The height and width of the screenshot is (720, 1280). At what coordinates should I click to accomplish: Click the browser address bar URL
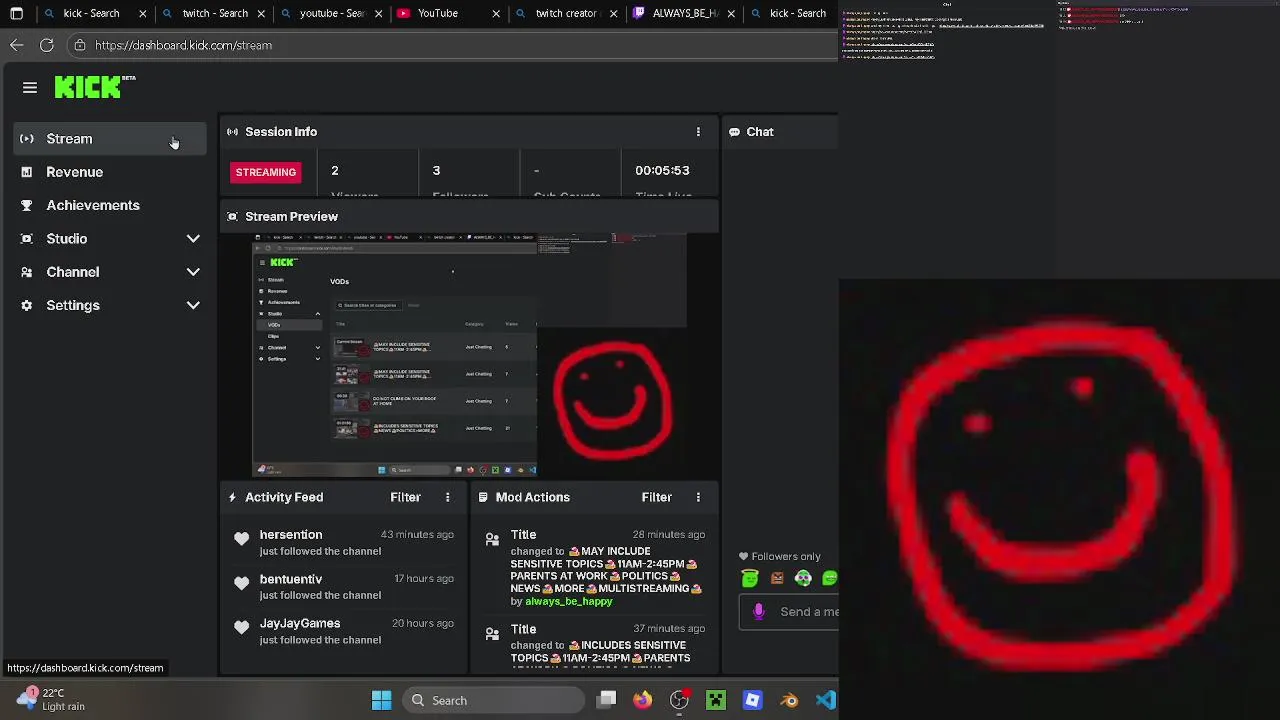click(183, 45)
